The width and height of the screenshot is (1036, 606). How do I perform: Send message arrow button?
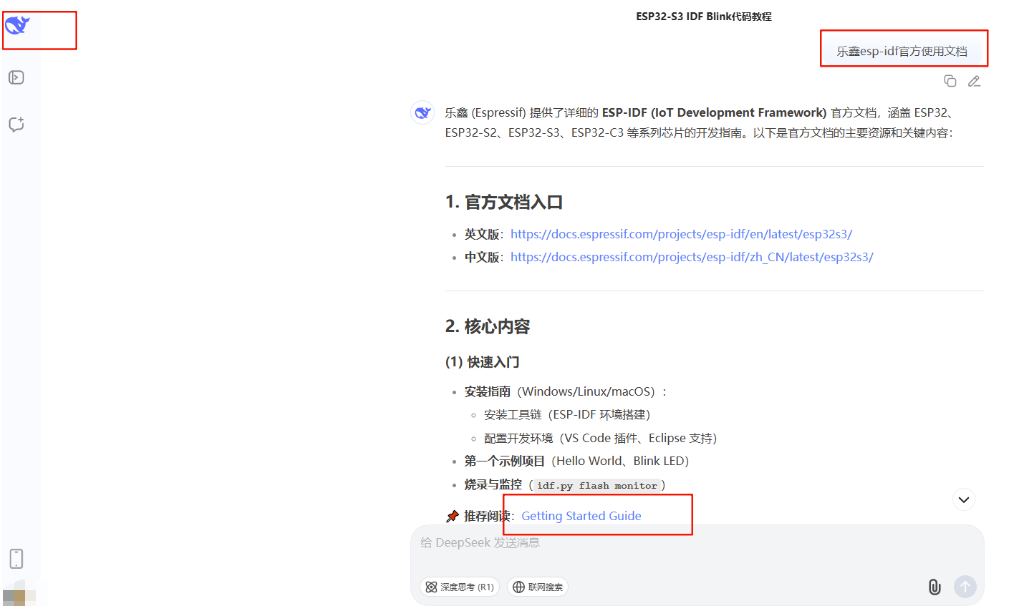[965, 586]
